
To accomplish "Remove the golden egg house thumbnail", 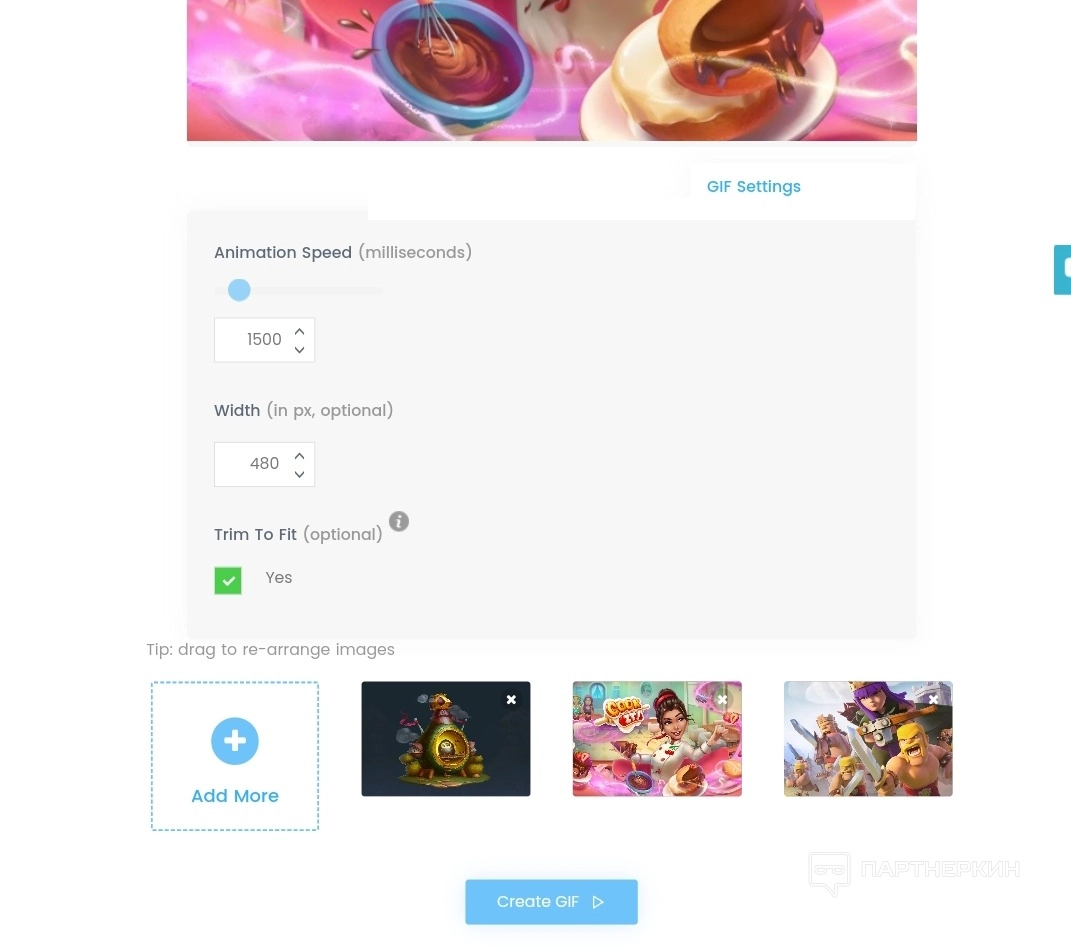I will pyautogui.click(x=511, y=699).
